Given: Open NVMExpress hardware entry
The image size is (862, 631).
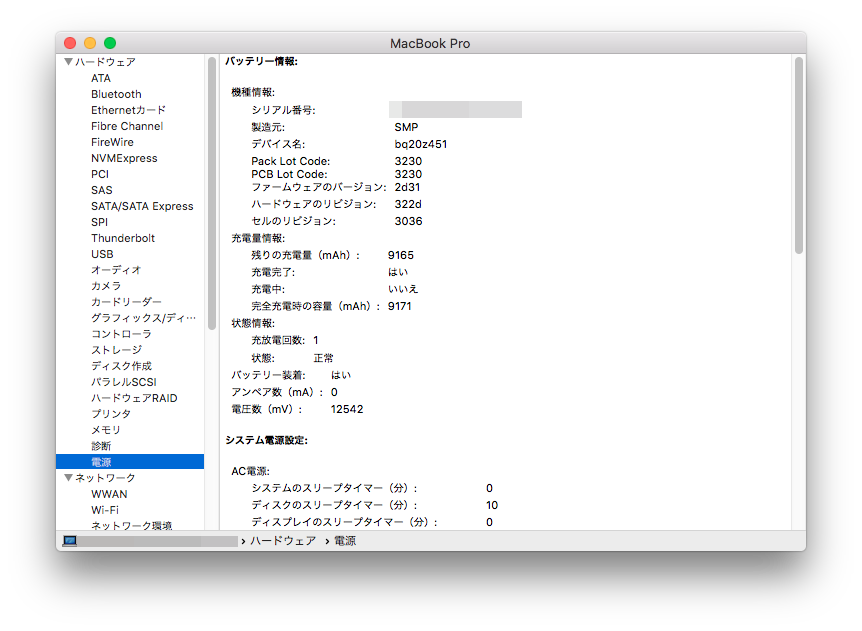Looking at the screenshot, I should (124, 158).
